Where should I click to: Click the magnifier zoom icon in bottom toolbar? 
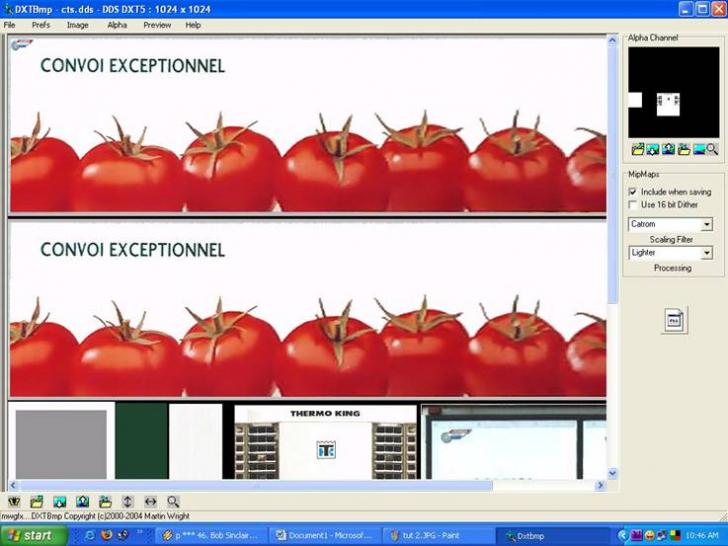(x=173, y=501)
